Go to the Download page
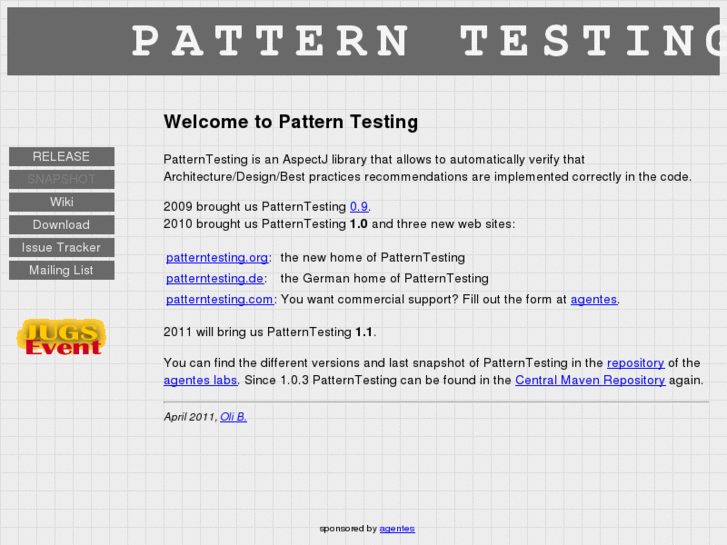The height and width of the screenshot is (545, 727). pos(61,224)
